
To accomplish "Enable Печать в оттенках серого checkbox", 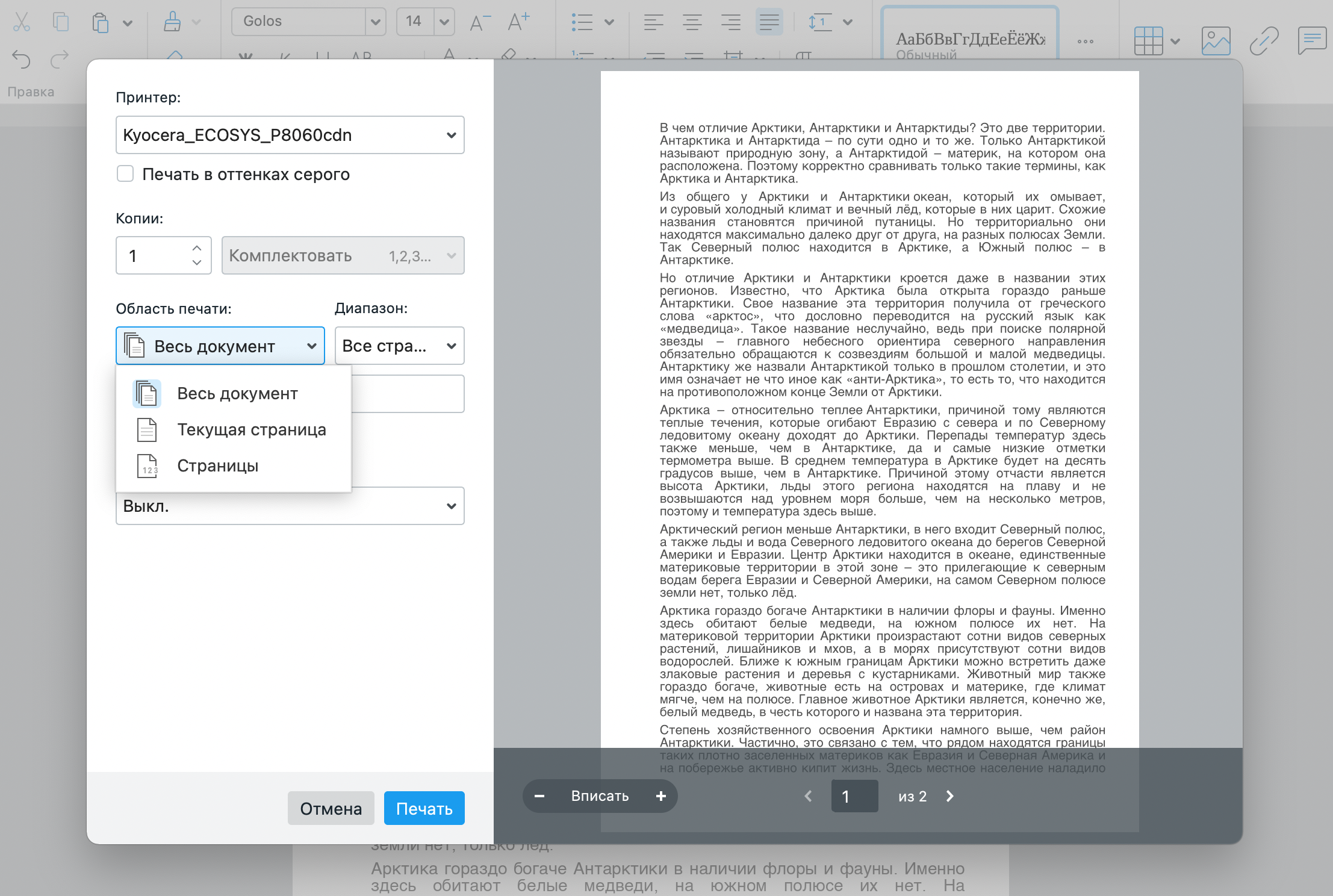I will (x=125, y=174).
